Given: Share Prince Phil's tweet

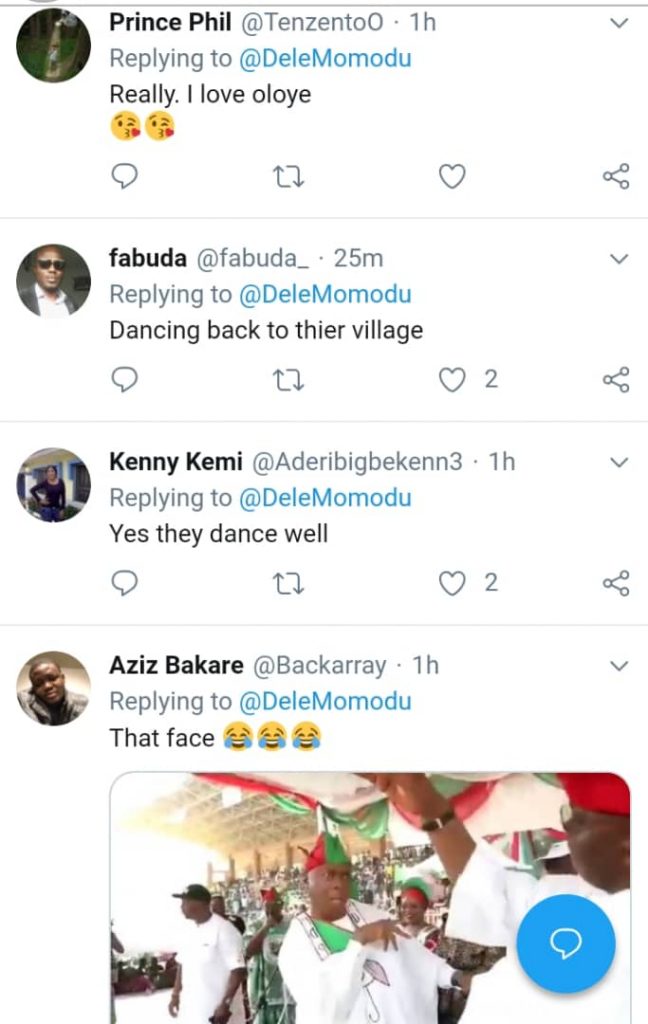Looking at the screenshot, I should tap(616, 177).
